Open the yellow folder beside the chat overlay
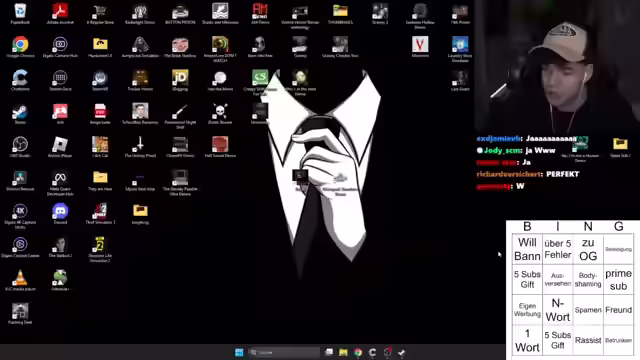 click(x=620, y=147)
